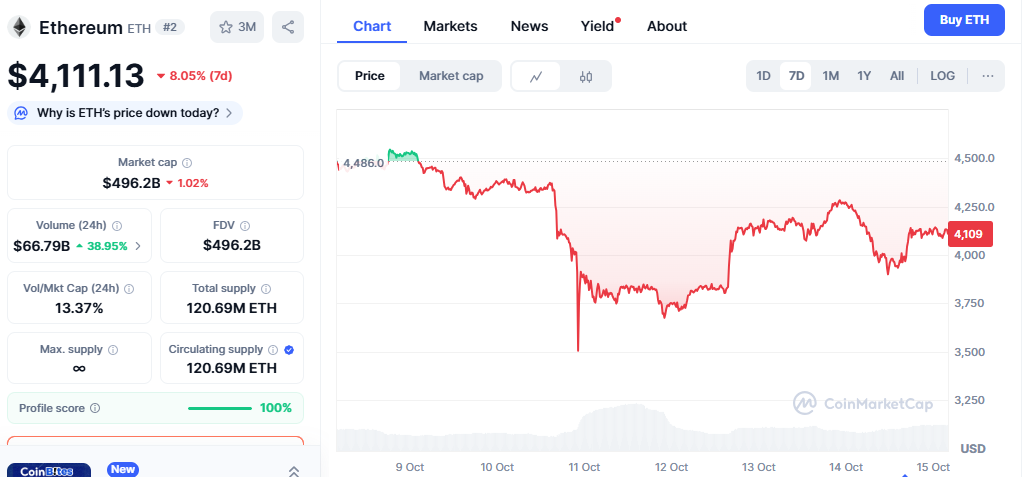This screenshot has height=477, width=1022.
Task: Switch to the News tab
Action: click(x=528, y=26)
